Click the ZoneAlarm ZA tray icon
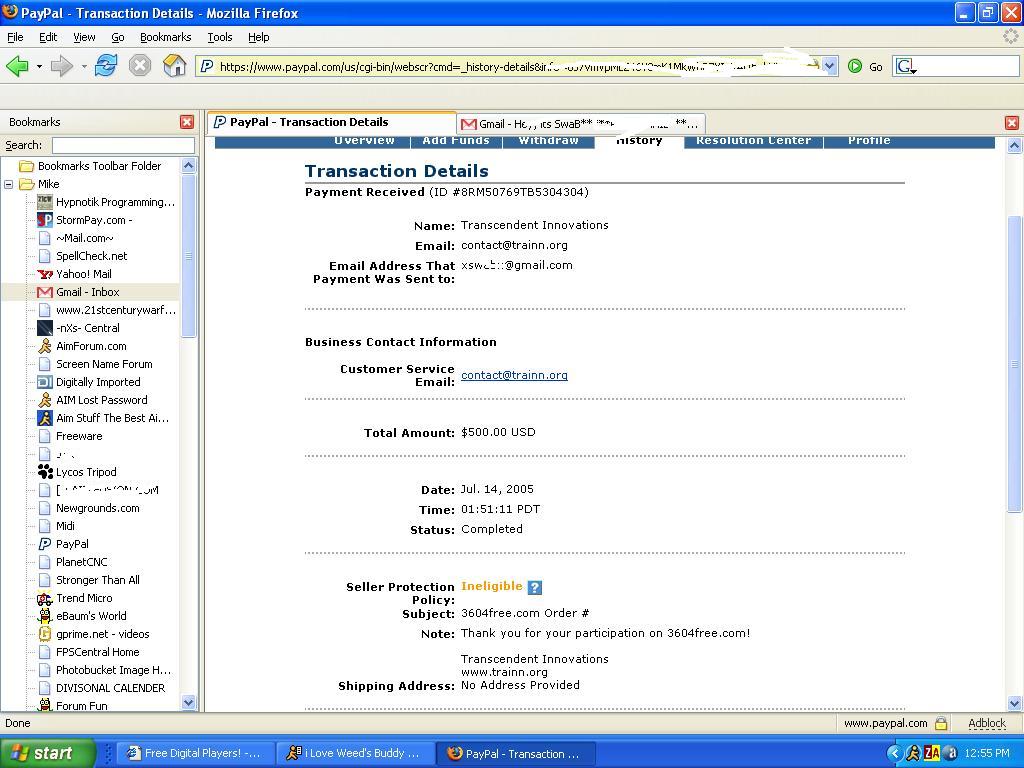Viewport: 1024px width, 768px height. coord(932,753)
